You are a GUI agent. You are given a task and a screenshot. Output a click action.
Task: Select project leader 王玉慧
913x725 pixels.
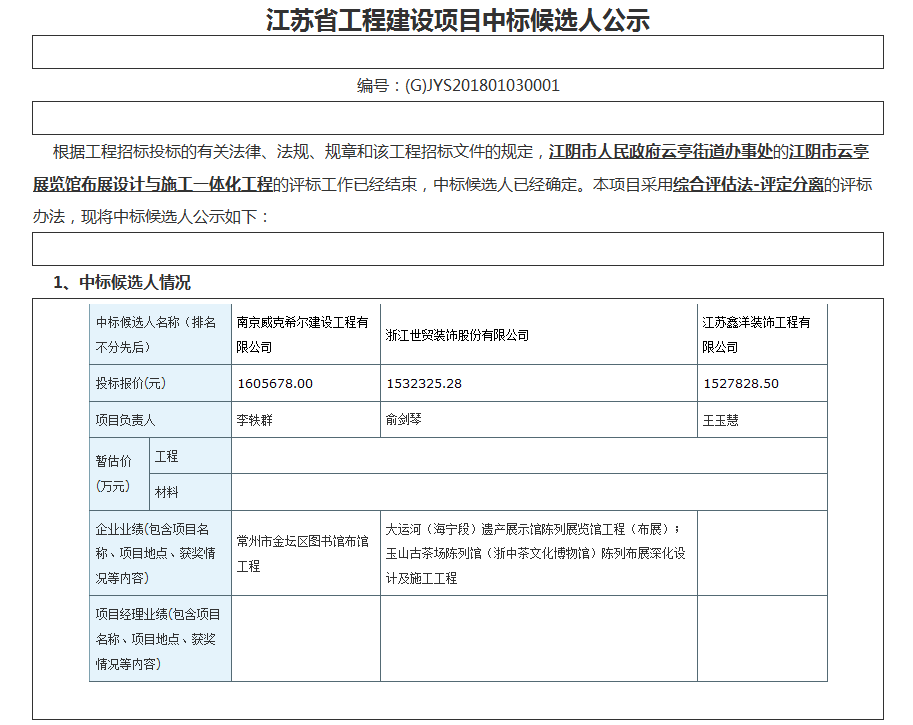point(720,421)
